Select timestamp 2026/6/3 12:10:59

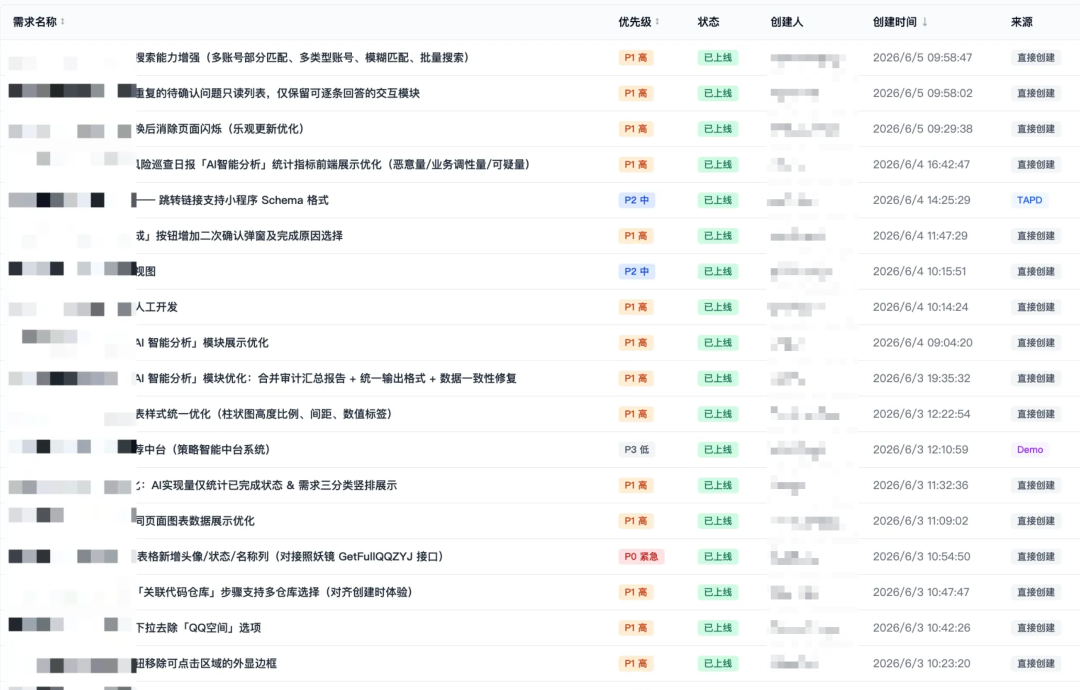tap(920, 450)
